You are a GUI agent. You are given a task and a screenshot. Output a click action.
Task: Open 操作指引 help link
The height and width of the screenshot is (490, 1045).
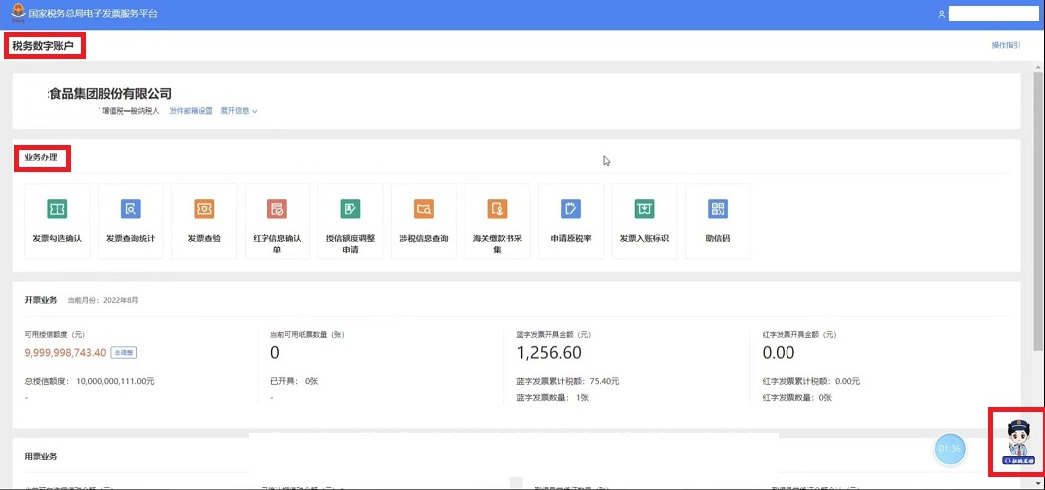coord(1005,45)
